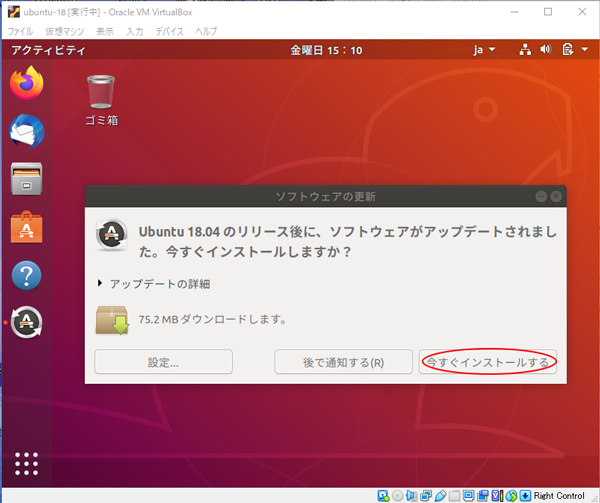Open the ヘルプ menu
Viewport: 600px width, 503px height.
click(206, 31)
